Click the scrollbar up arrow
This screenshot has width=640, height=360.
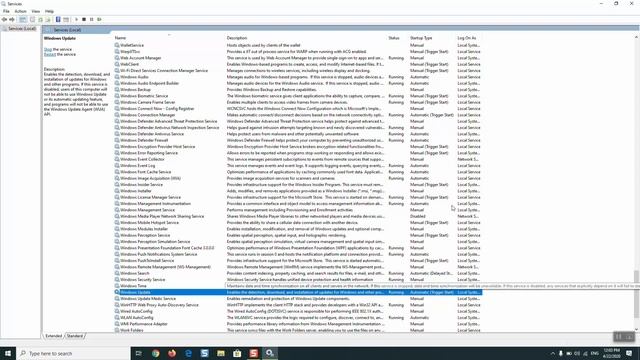(x=636, y=38)
